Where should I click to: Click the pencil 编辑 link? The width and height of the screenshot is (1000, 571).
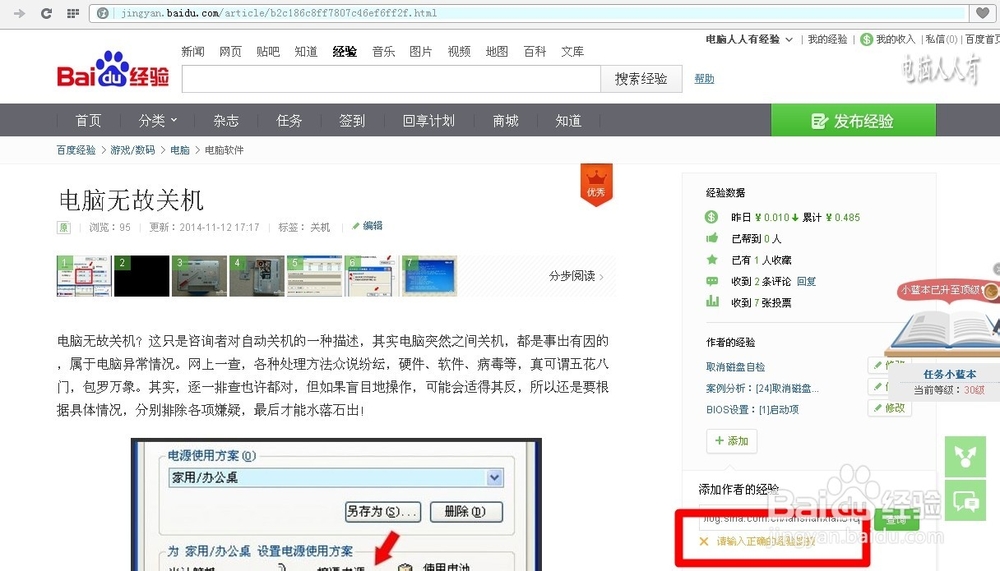click(367, 226)
